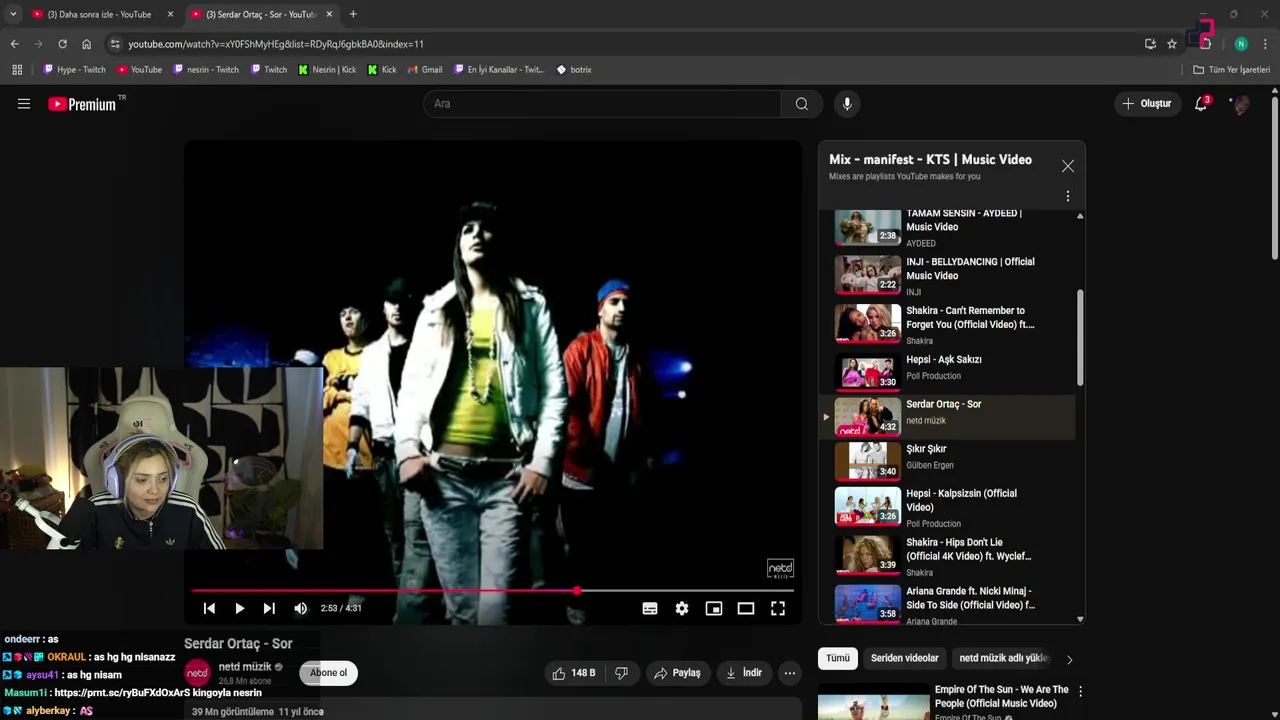Toggle subtitles in the video player

click(x=650, y=608)
